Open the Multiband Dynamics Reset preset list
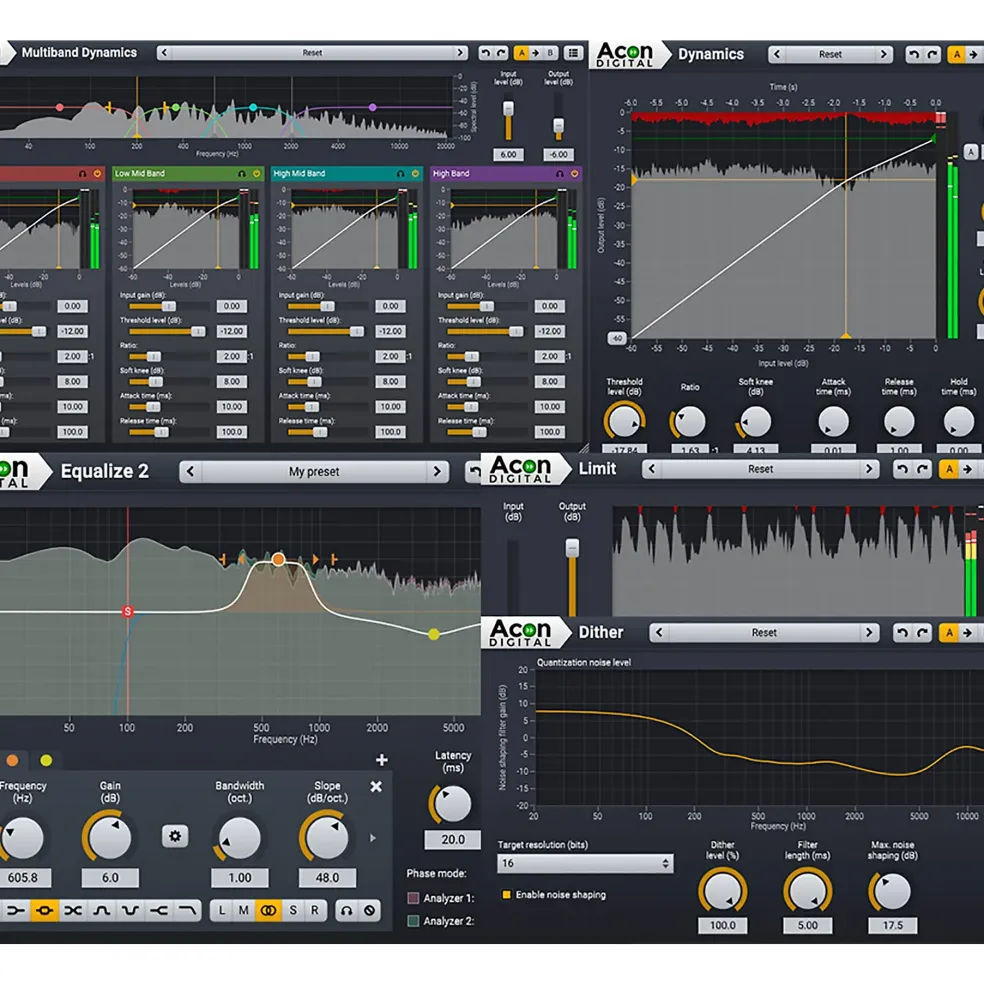 pos(312,53)
